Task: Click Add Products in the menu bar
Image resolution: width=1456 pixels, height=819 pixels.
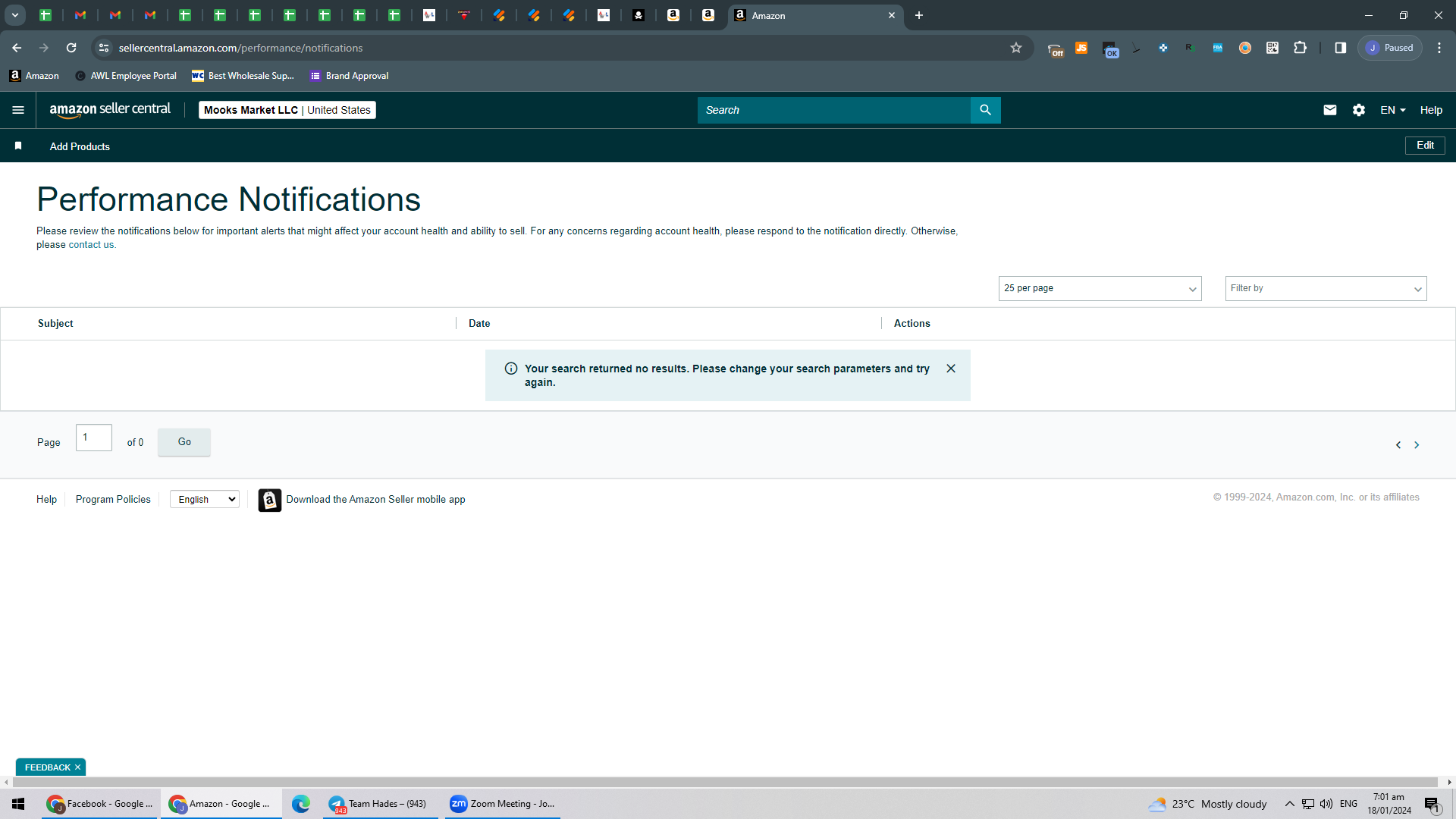Action: (80, 146)
